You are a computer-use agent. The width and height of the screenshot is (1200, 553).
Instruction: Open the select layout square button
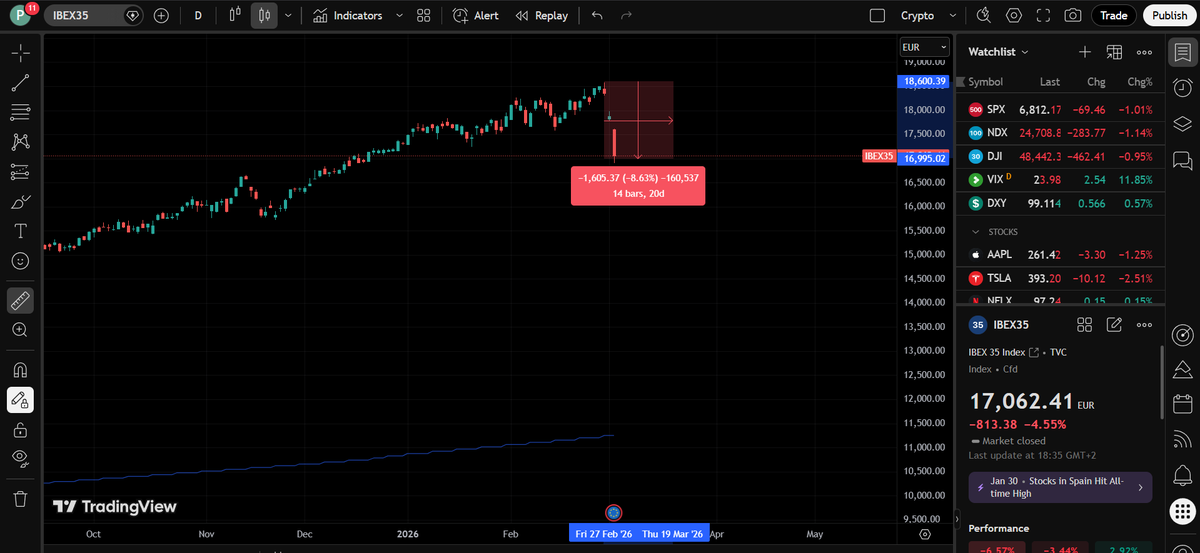[x=877, y=15]
